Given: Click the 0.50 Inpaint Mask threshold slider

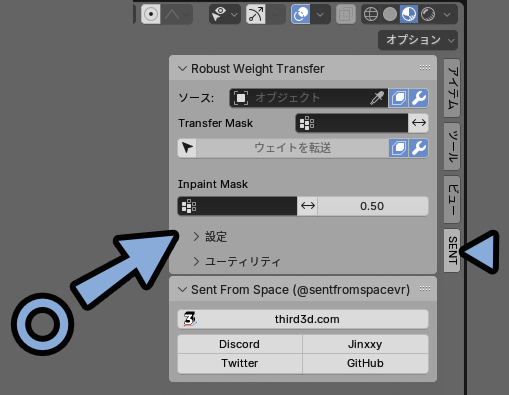Looking at the screenshot, I should click(x=373, y=206).
